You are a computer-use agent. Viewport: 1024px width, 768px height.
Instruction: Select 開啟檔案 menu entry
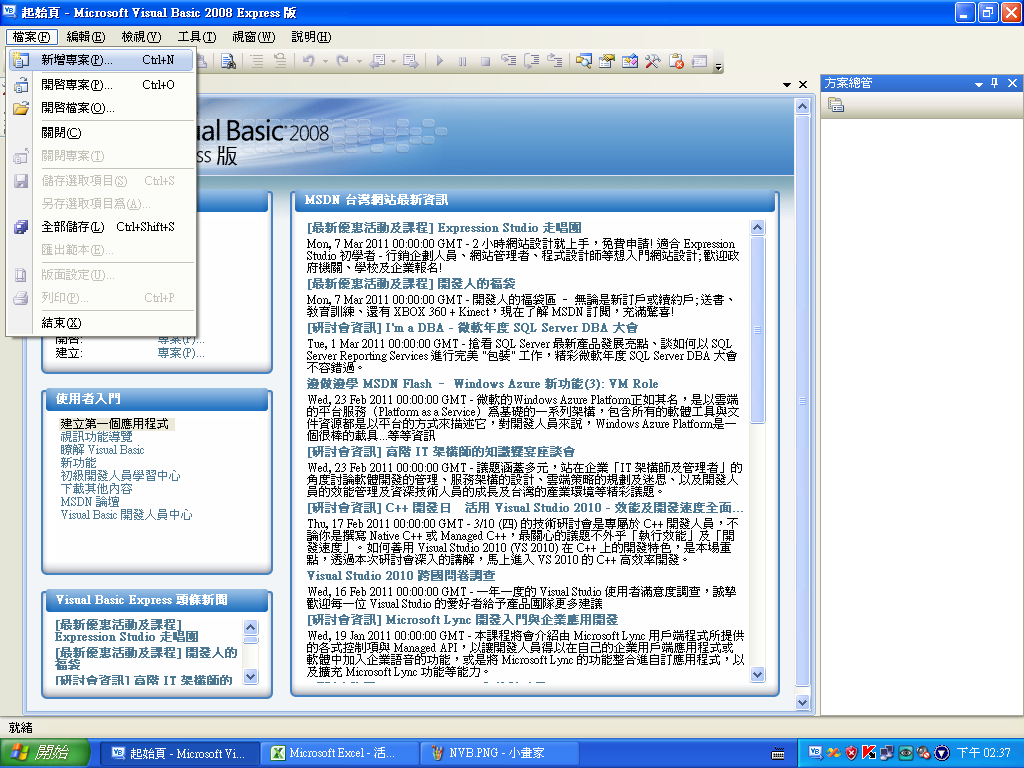tap(101, 108)
